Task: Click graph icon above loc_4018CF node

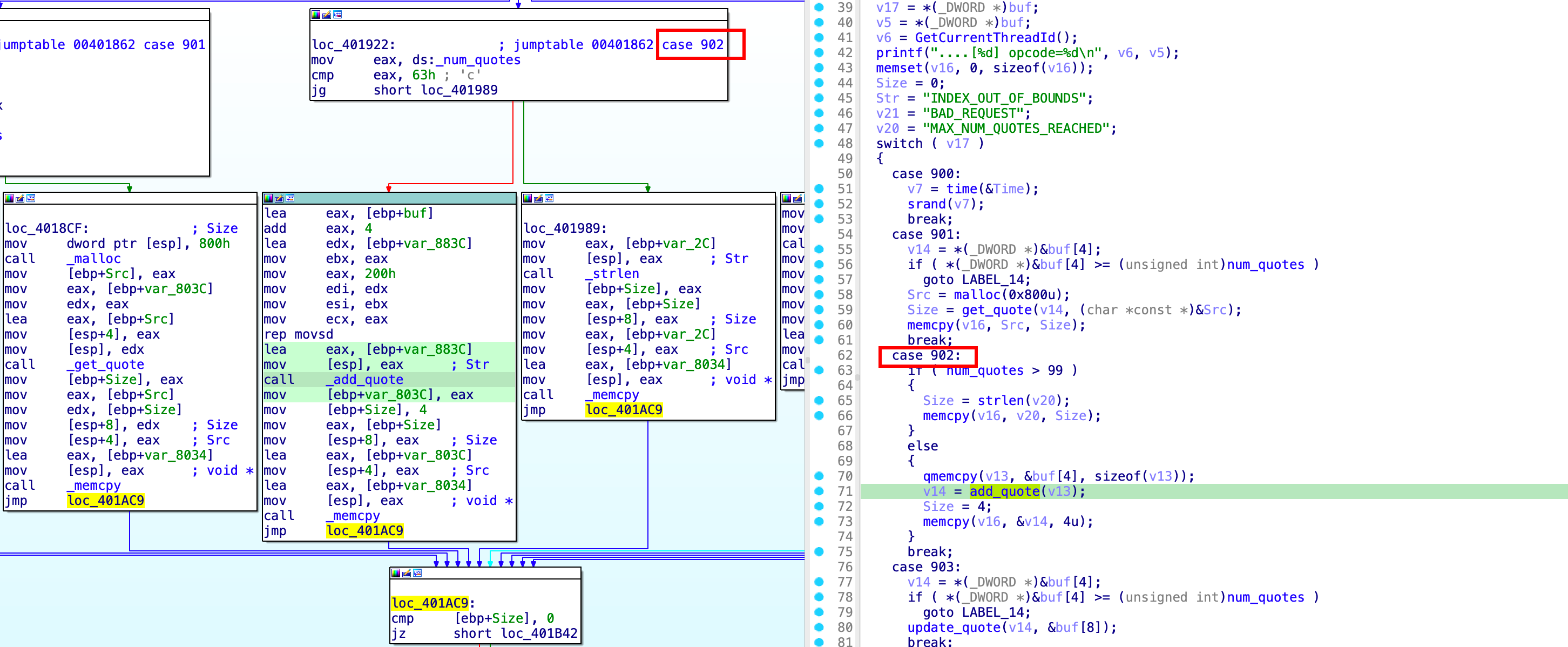Action: (x=31, y=198)
